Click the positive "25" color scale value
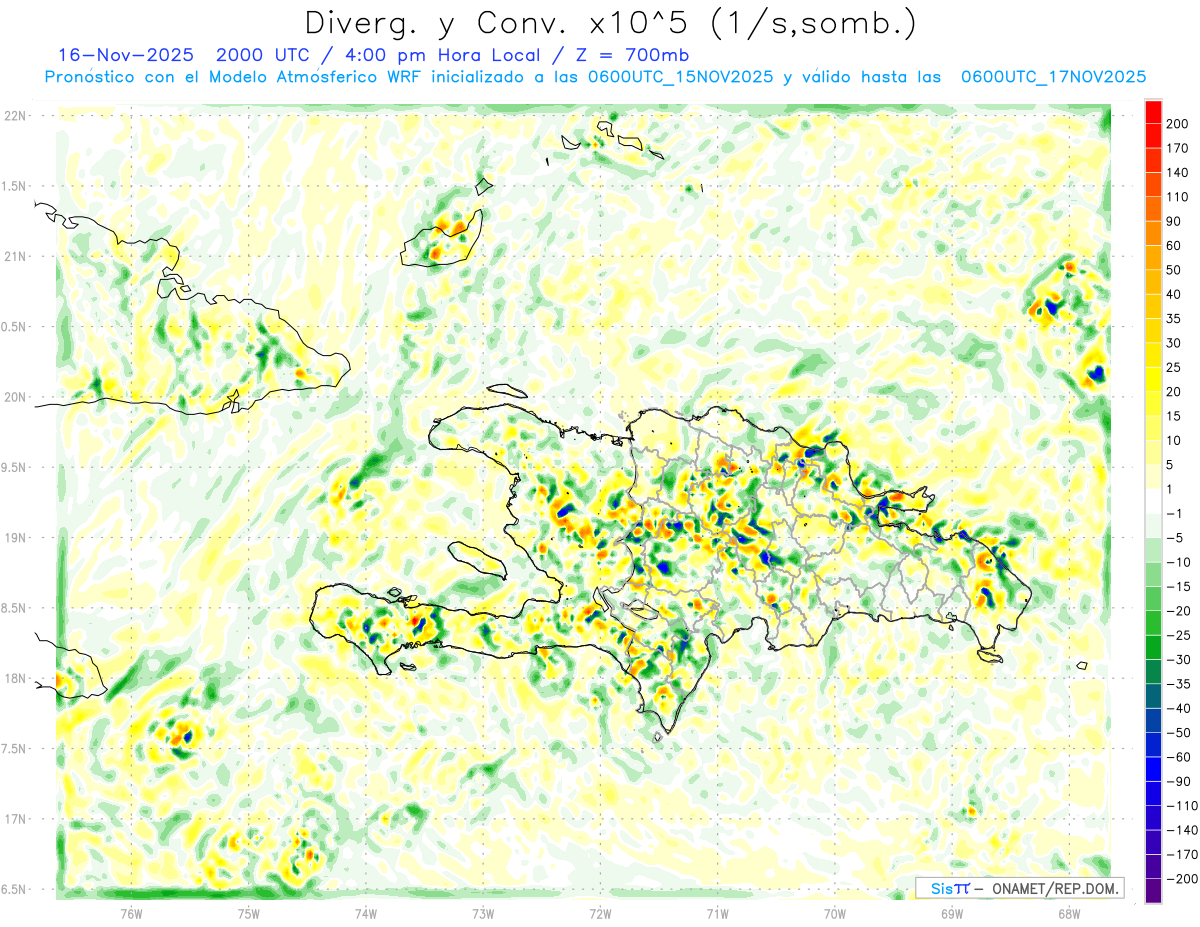This screenshot has height=927, width=1200. click(1174, 368)
